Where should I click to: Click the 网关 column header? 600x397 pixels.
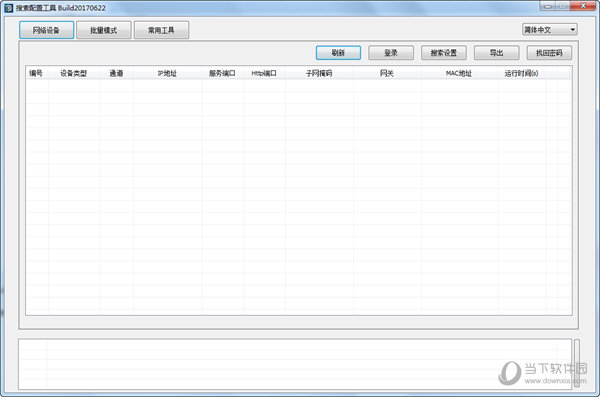[x=387, y=73]
